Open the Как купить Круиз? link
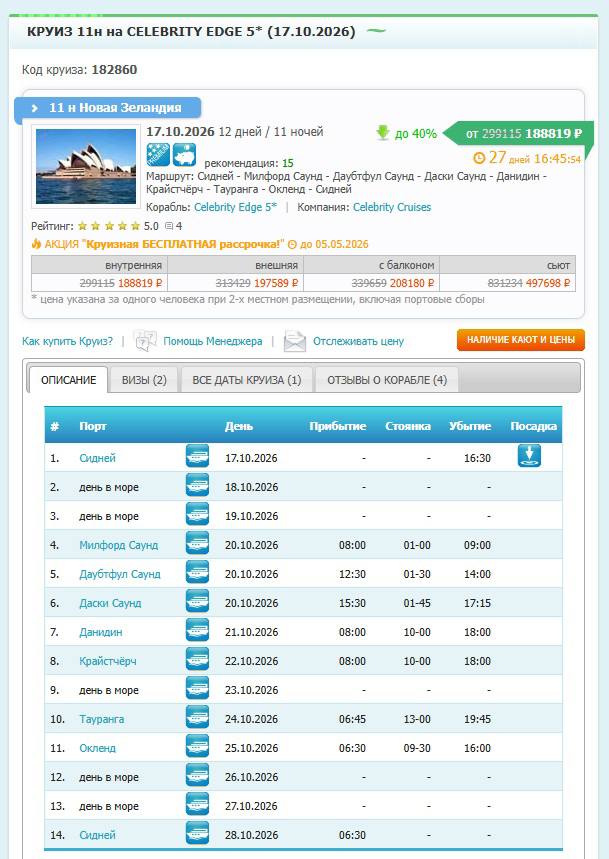This screenshot has height=859, width=609. pyautogui.click(x=67, y=341)
